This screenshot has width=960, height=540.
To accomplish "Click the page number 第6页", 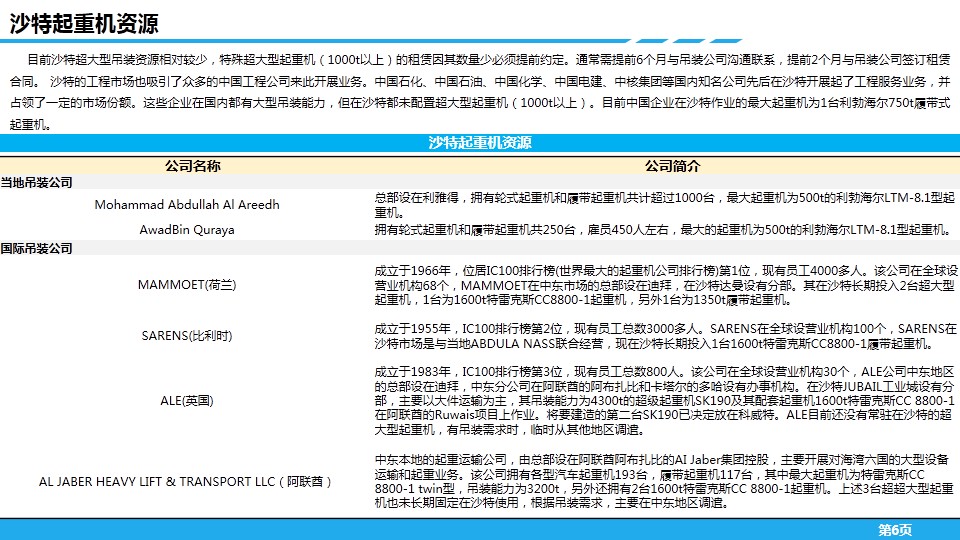I will [894, 530].
